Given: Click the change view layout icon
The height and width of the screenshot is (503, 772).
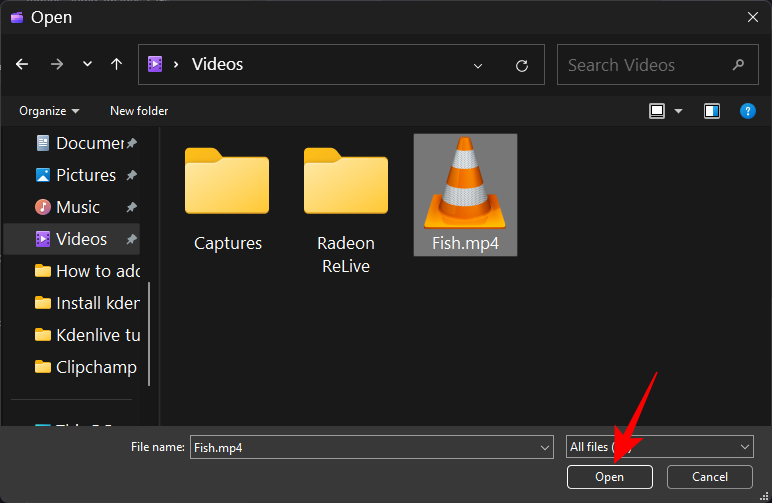Looking at the screenshot, I should pyautogui.click(x=657, y=111).
